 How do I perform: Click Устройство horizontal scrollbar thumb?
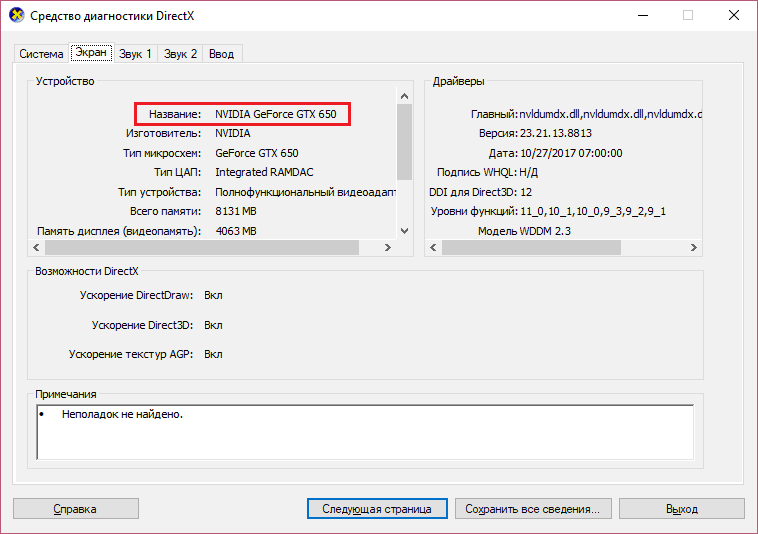(x=202, y=247)
